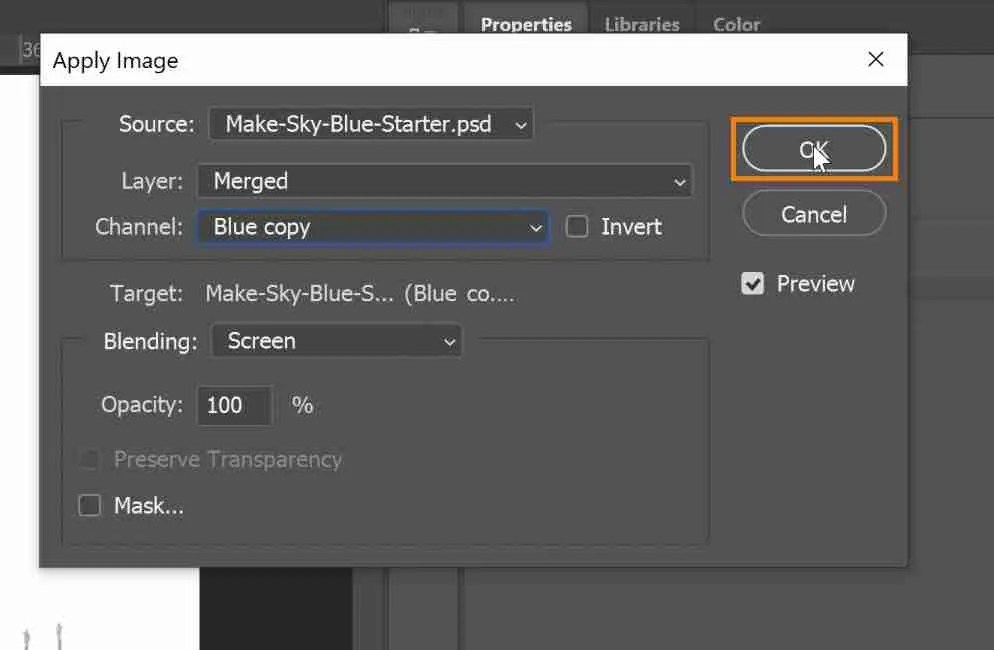Disable the Preview checkbox
The image size is (994, 650).
point(752,283)
